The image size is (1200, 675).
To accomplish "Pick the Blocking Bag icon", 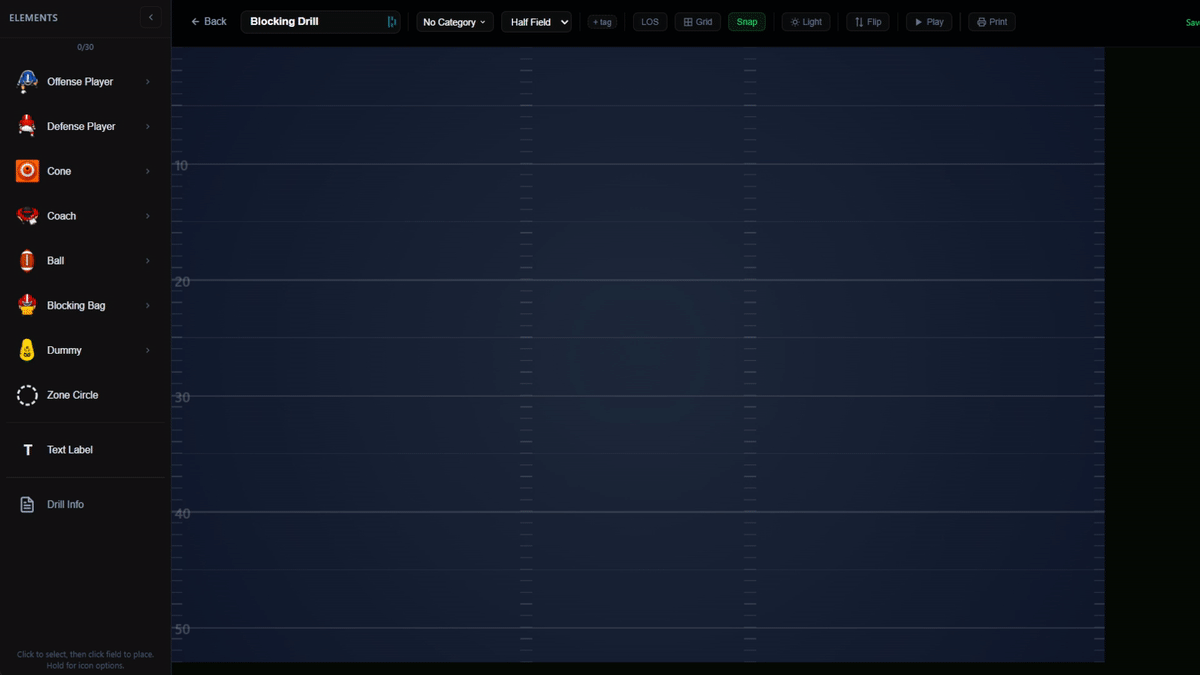I will pyautogui.click(x=27, y=305).
